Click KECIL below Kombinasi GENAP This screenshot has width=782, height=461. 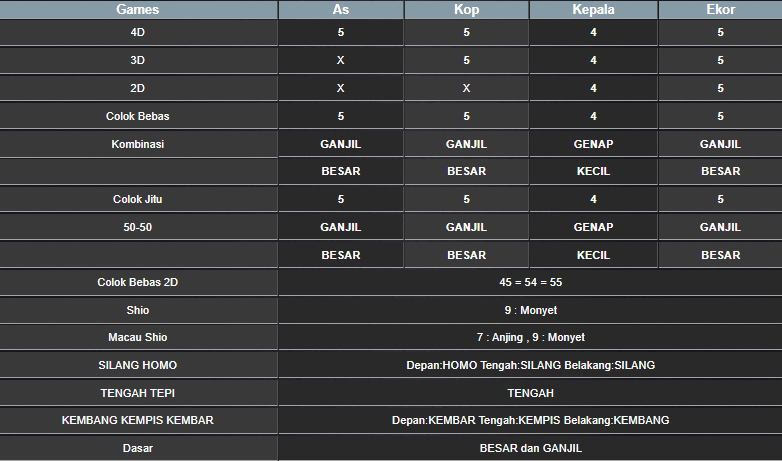(x=593, y=171)
